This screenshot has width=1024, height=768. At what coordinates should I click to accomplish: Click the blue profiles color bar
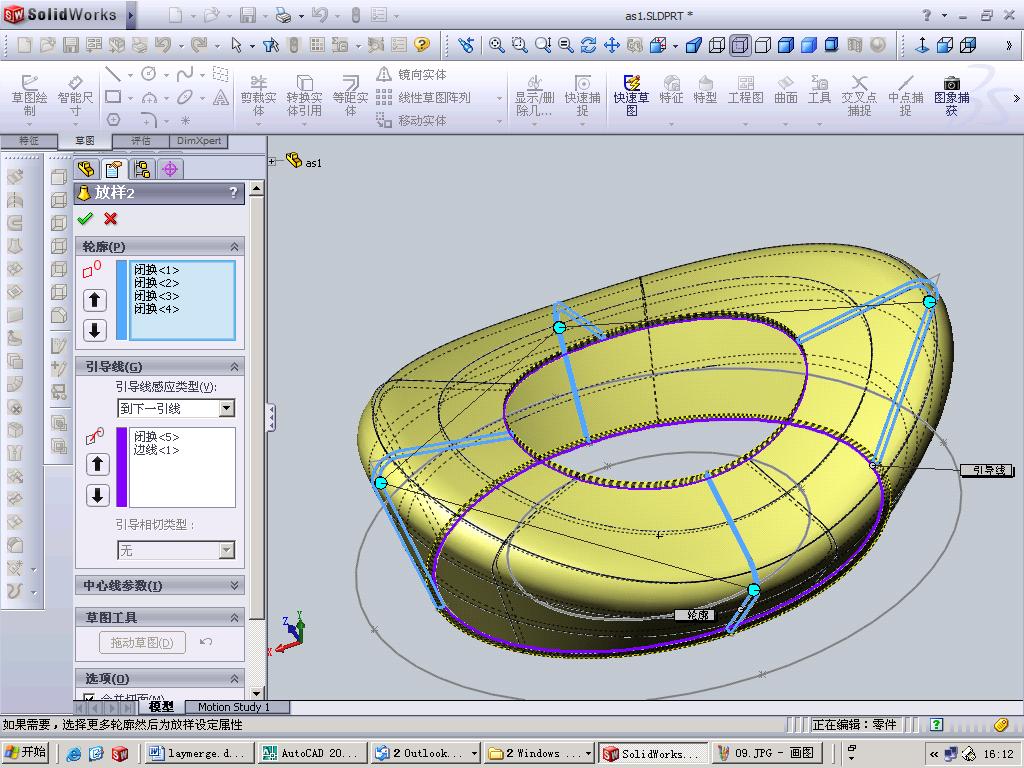click(x=121, y=300)
